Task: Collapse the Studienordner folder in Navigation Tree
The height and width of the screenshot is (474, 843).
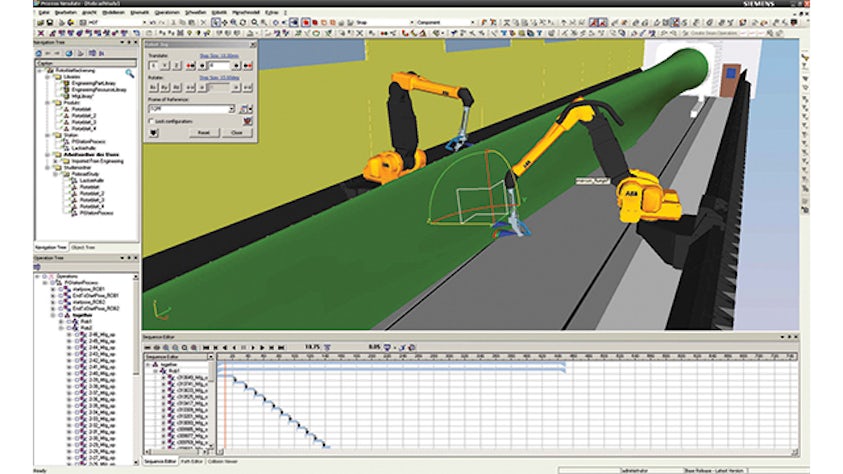Action: point(47,168)
